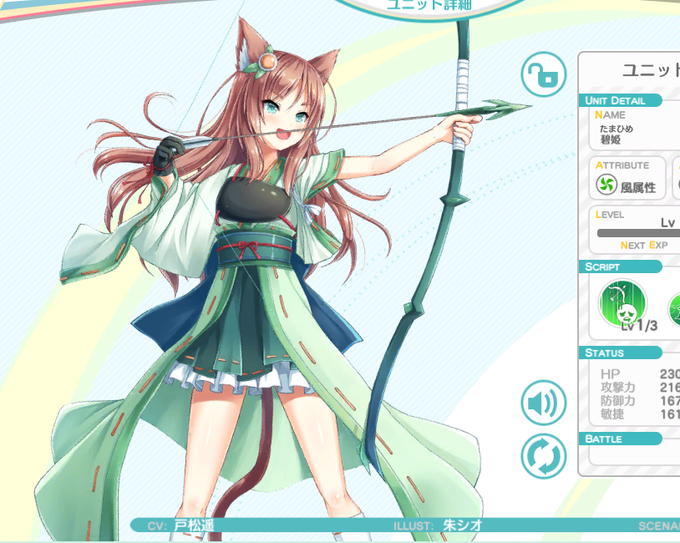Screen dimensions: 680x543
Task: Click the voice actor name 戸松遥
Action: point(194,526)
